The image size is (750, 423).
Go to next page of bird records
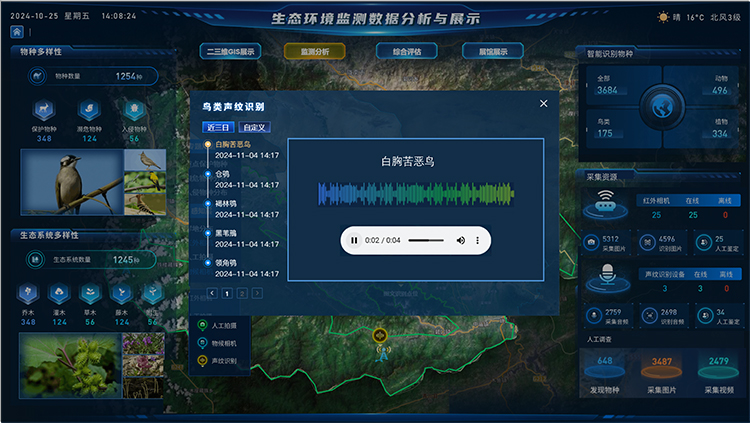point(257,293)
